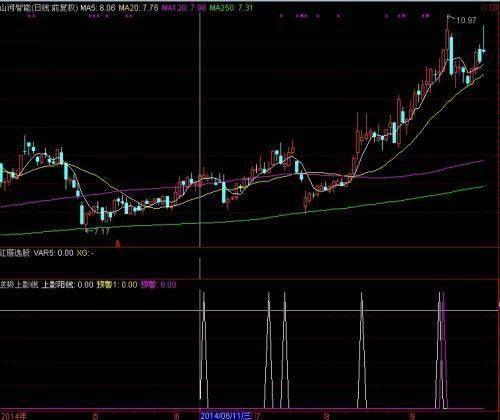The height and width of the screenshot is (420, 500).
Task: Click the purple star markers at chart top-left
Action: [x=33, y=15]
